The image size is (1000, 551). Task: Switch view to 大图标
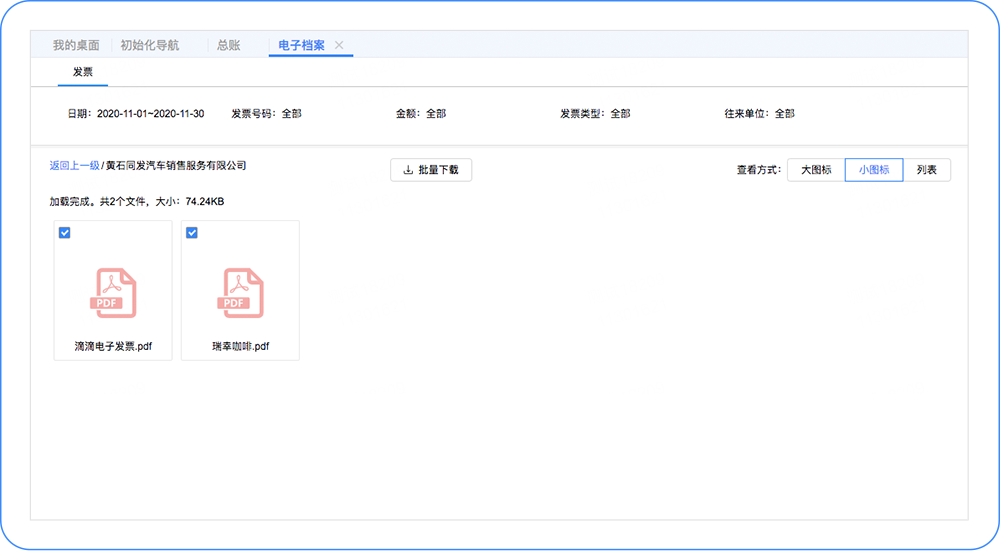click(x=816, y=170)
